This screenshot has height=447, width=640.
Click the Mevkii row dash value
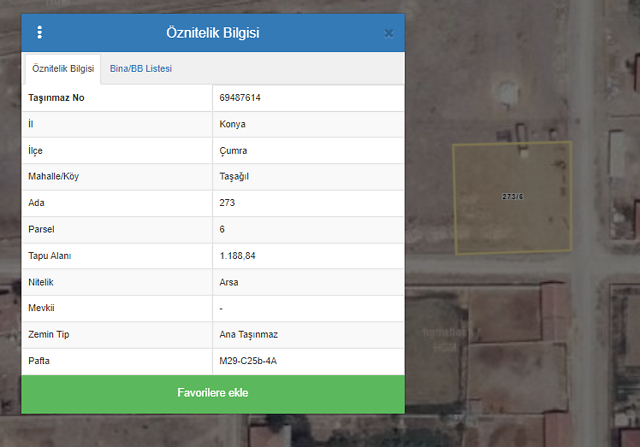(x=222, y=309)
